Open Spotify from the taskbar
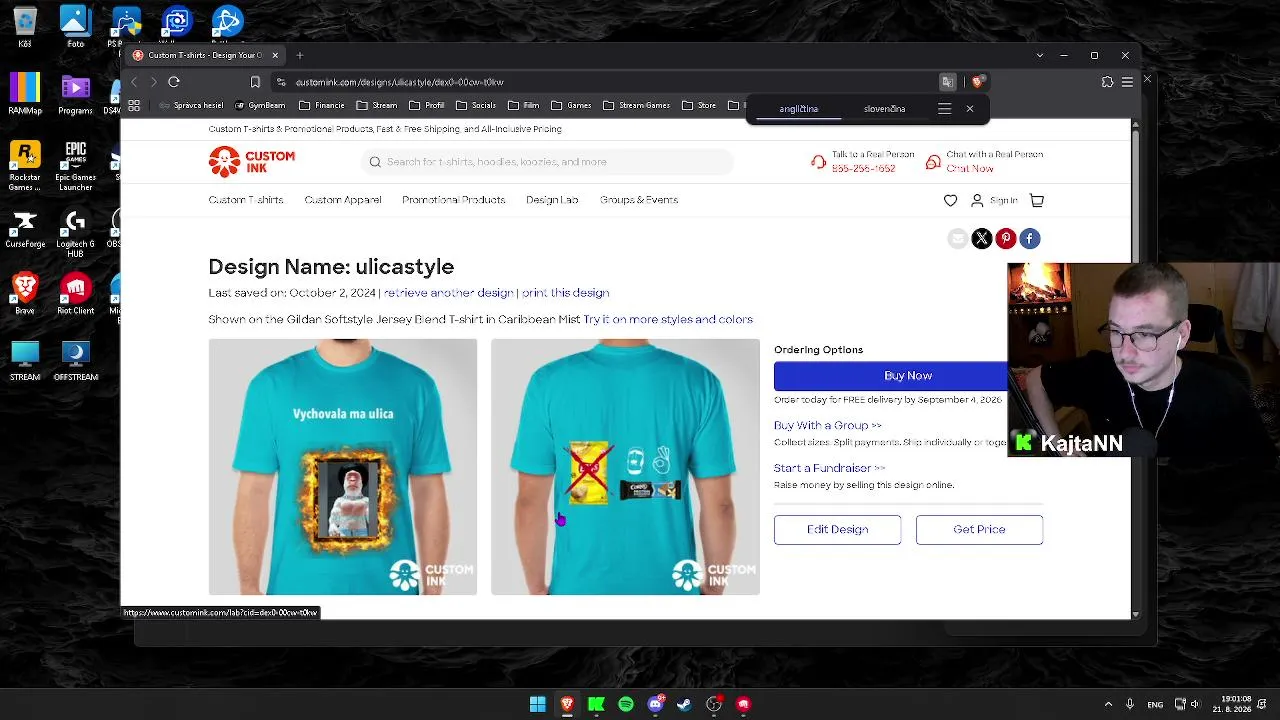This screenshot has height=720, width=1280. [x=626, y=704]
